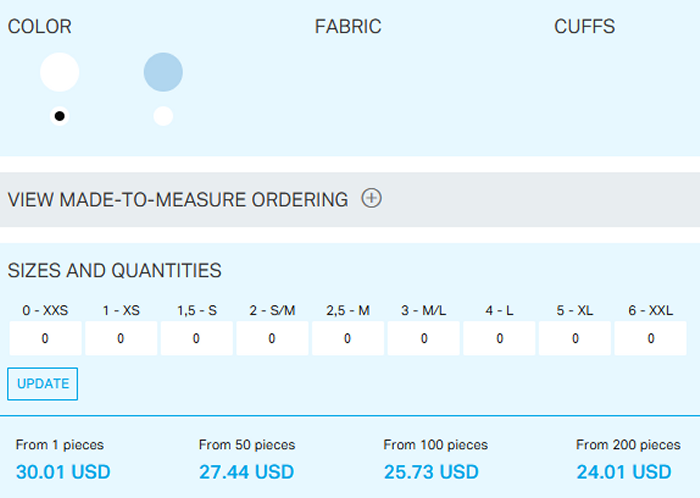Click the 24.01 USD price tier

pos(623,471)
